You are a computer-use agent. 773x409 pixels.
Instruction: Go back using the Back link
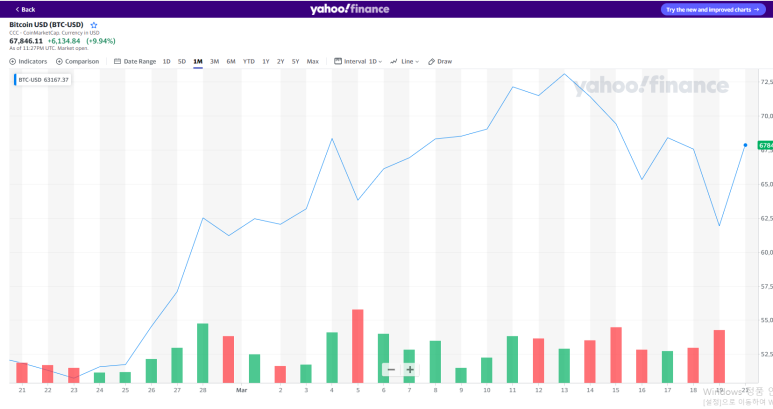pos(25,9)
